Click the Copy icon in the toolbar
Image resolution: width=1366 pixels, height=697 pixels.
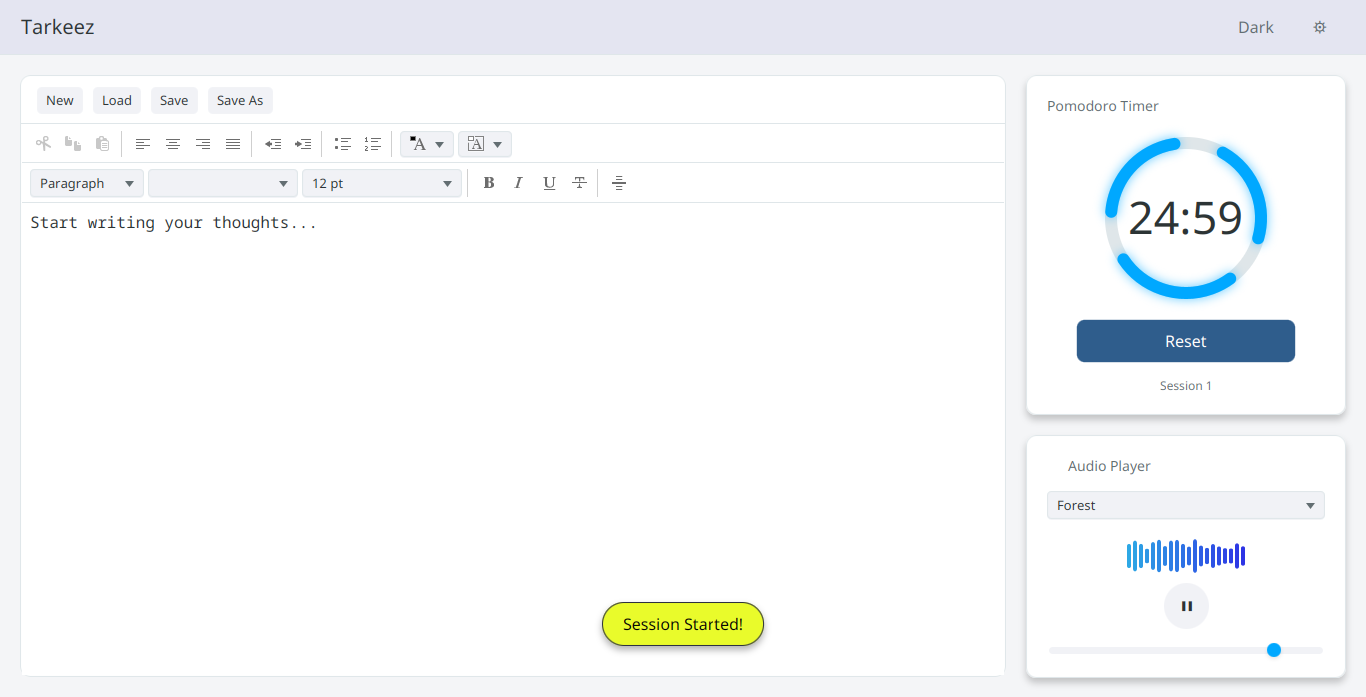pos(73,144)
